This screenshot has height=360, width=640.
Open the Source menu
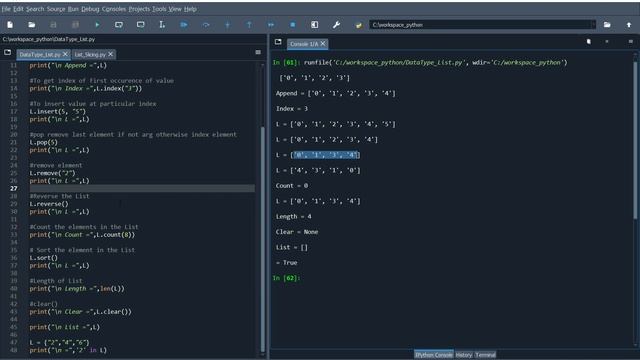56,9
